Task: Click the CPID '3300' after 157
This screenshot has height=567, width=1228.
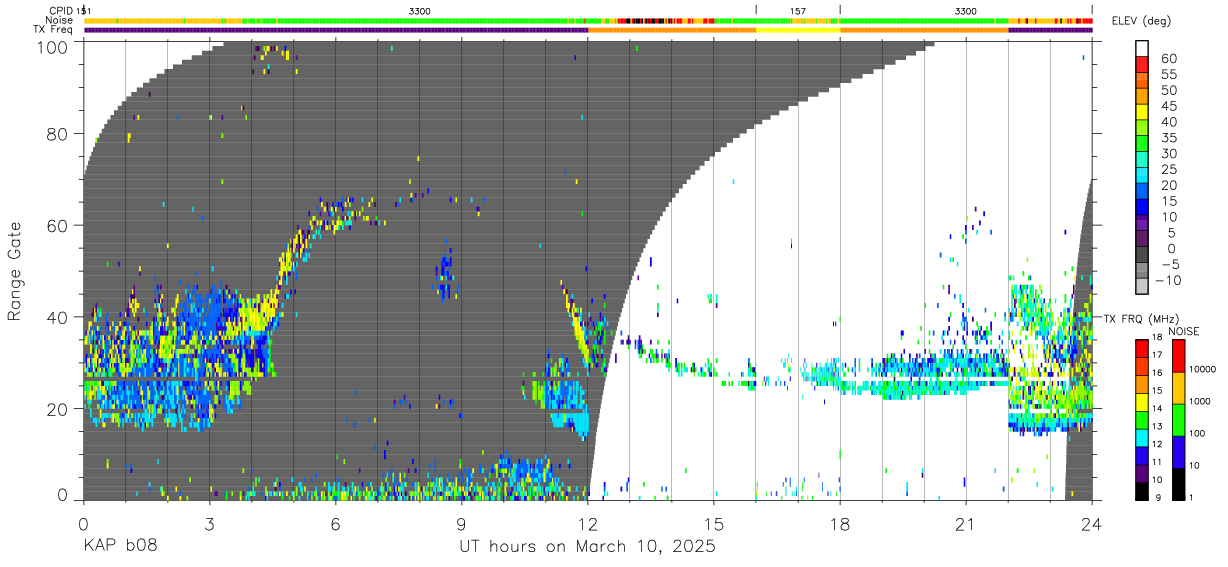Action: click(x=966, y=10)
